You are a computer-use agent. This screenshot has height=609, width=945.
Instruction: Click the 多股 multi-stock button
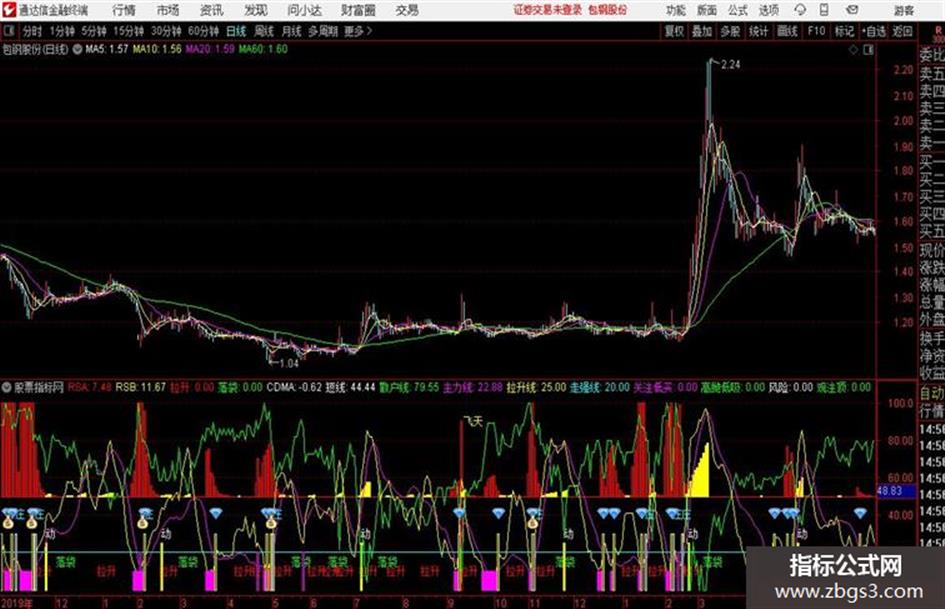tap(730, 31)
